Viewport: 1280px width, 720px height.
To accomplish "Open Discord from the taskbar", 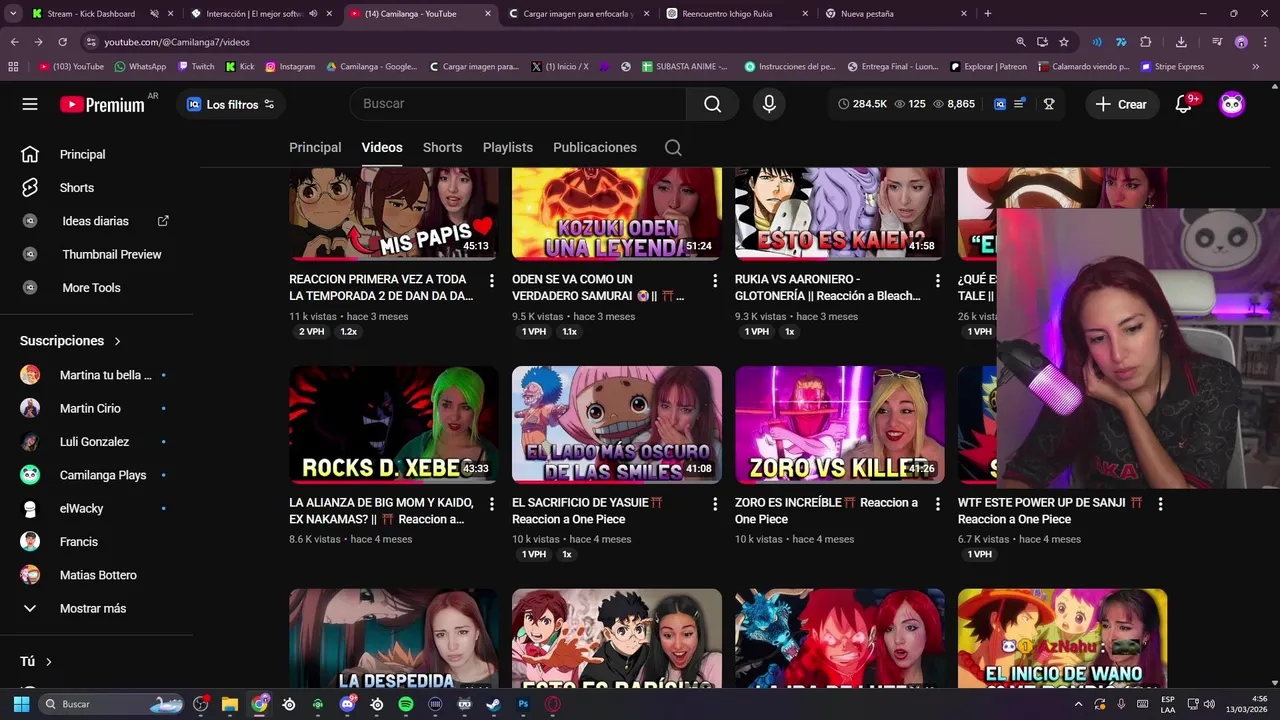I will coord(348,704).
